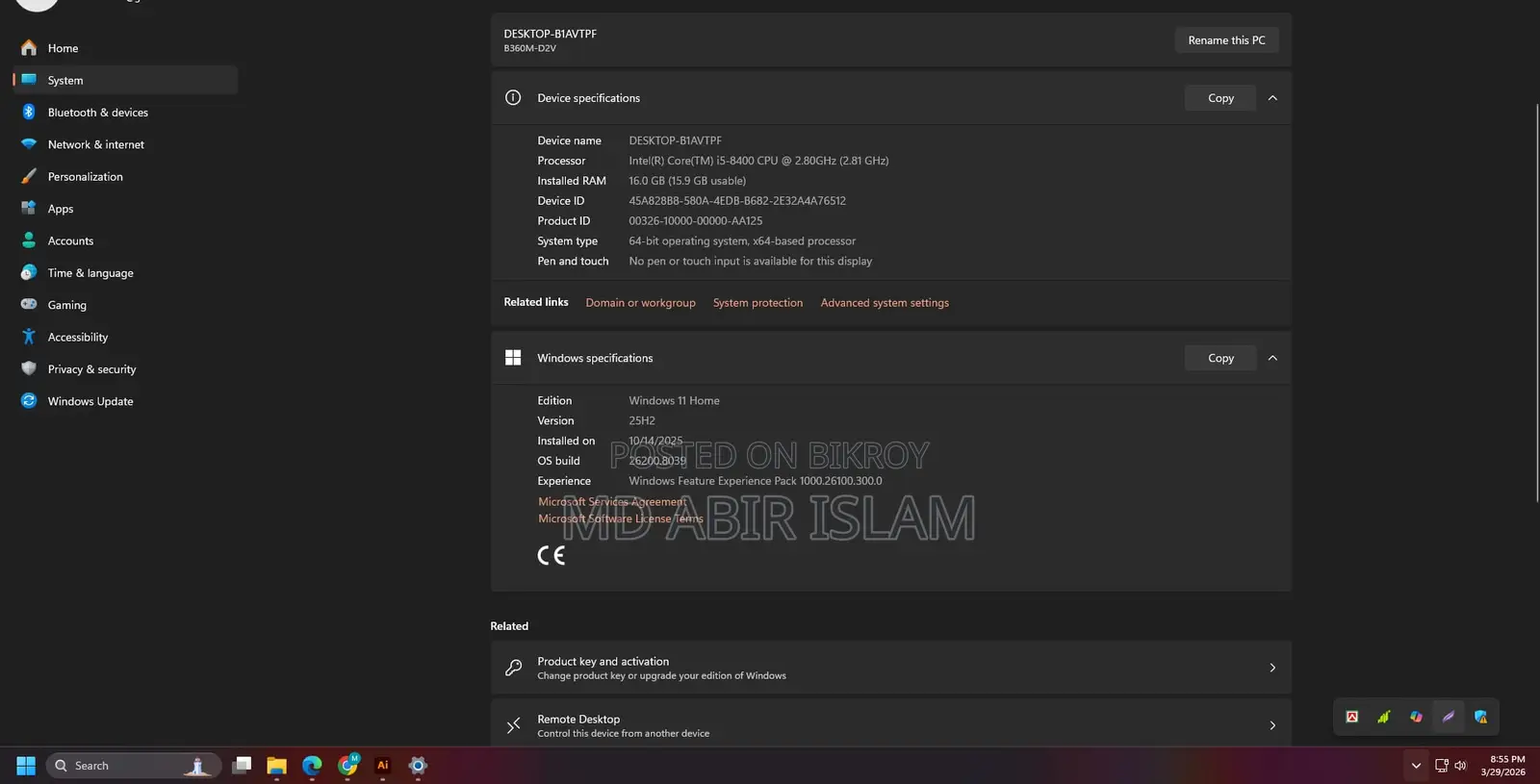Click the No pen or touch input text

tap(751, 262)
